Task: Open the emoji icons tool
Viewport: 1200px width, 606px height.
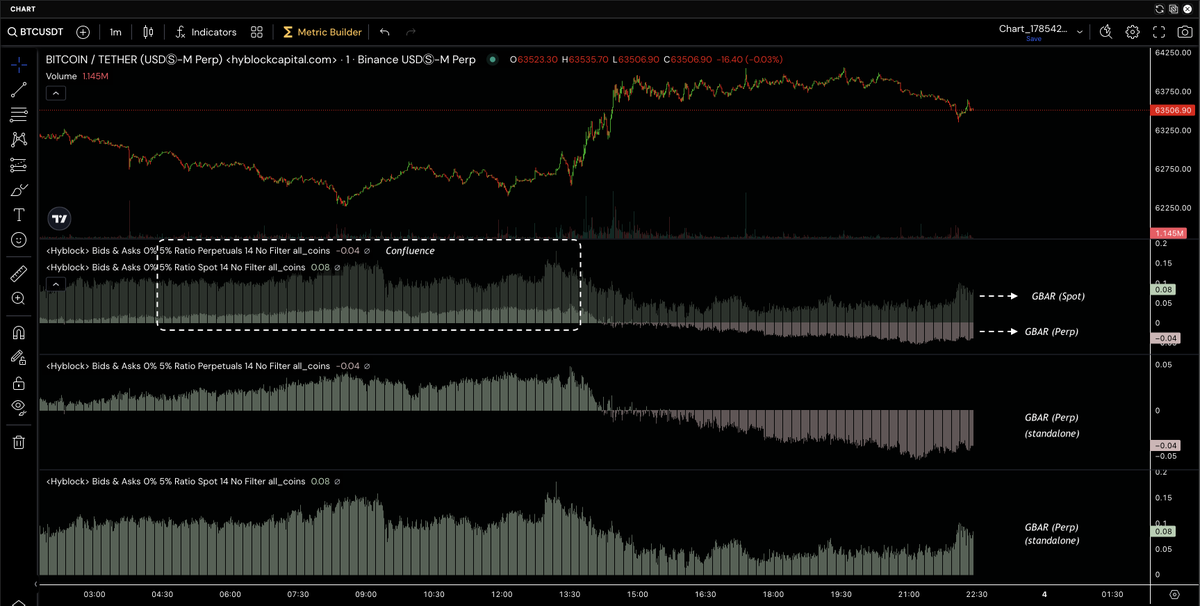Action: click(19, 240)
